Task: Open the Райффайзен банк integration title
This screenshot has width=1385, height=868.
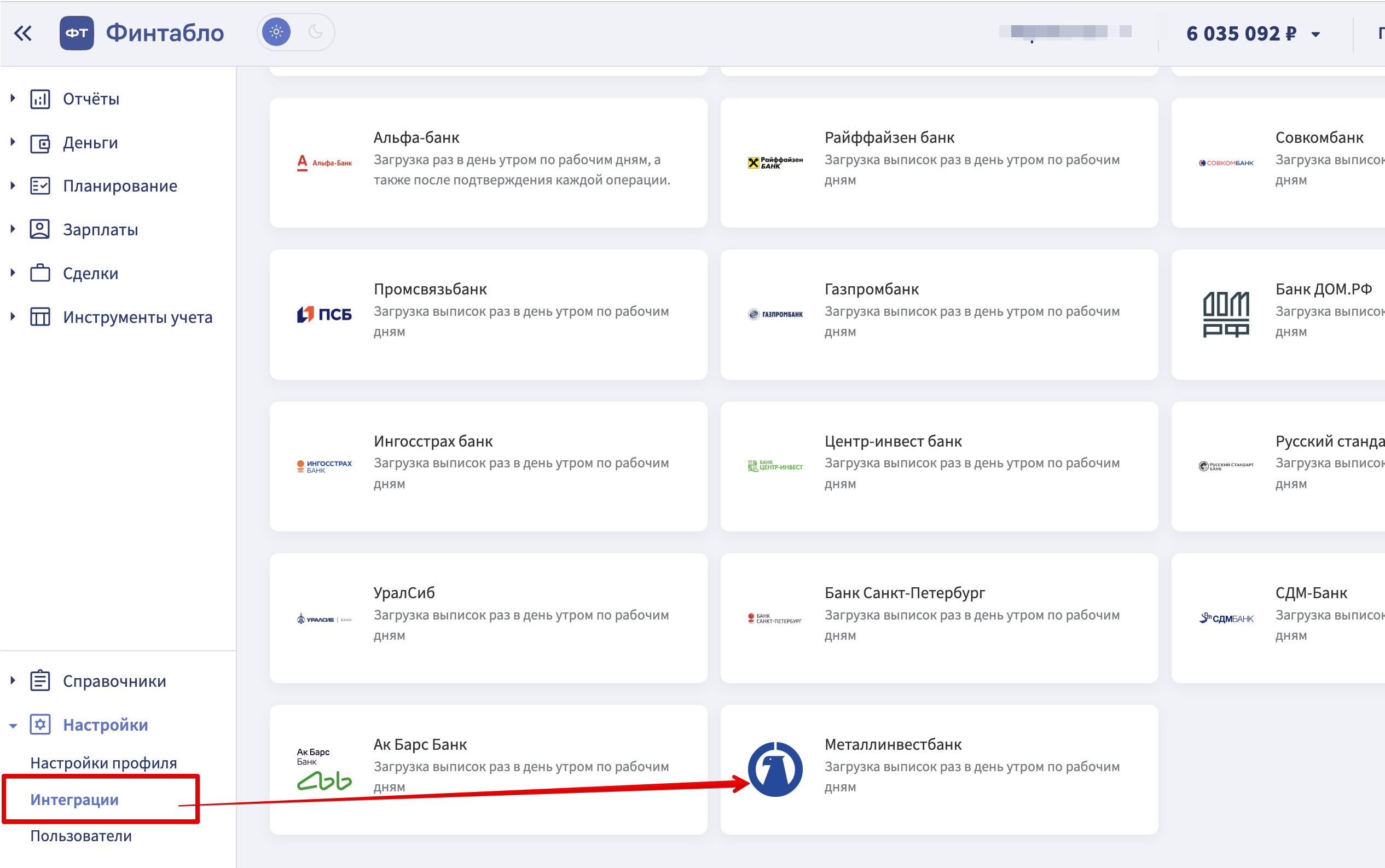Action: point(890,138)
